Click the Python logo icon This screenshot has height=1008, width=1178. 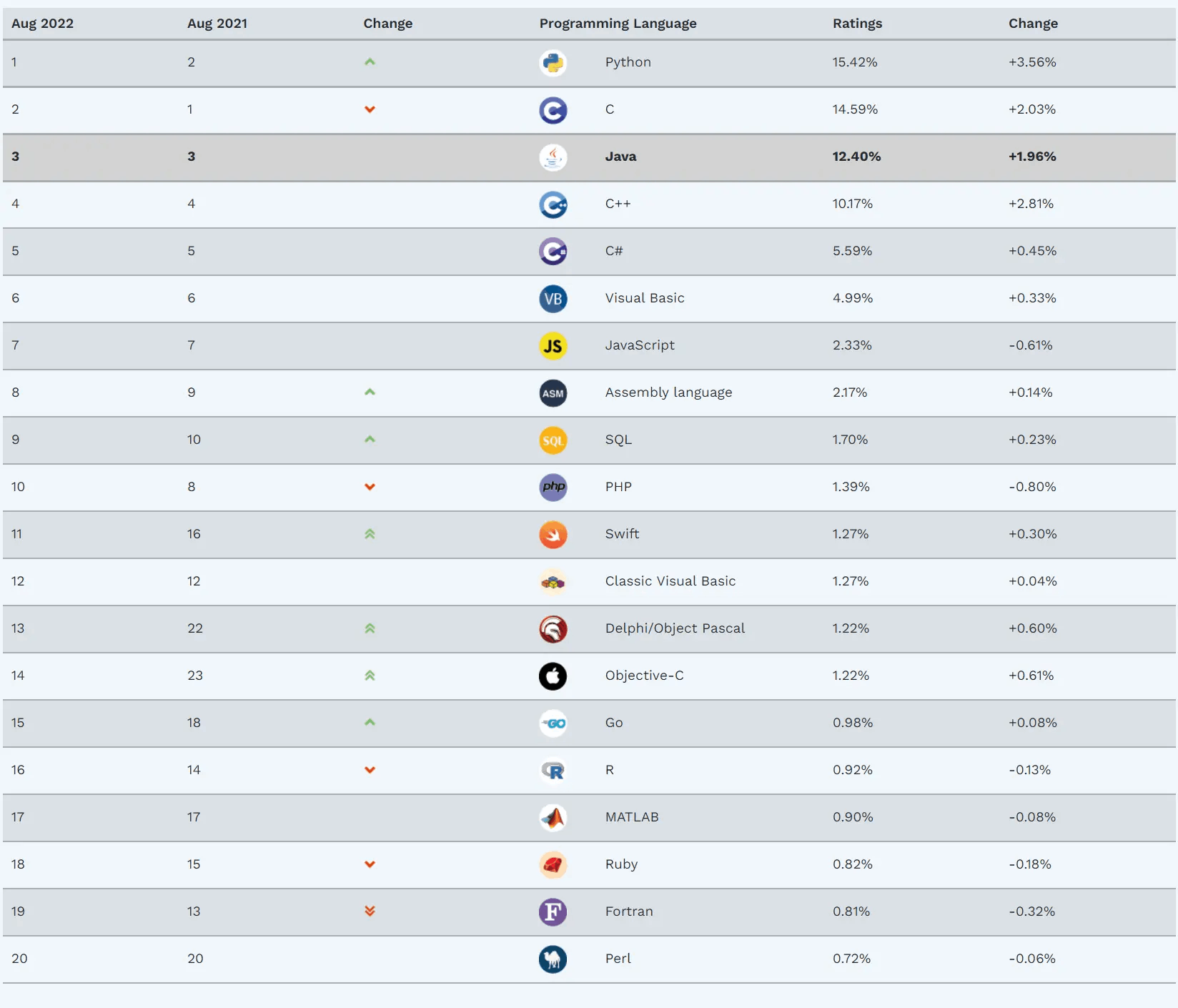553,63
